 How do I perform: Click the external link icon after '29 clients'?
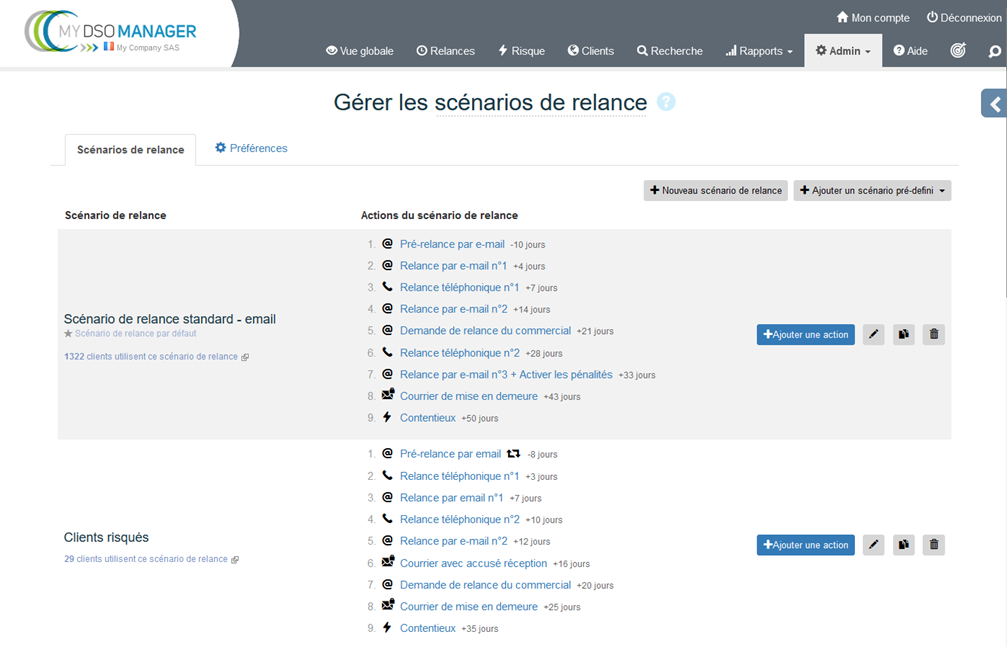tap(233, 559)
